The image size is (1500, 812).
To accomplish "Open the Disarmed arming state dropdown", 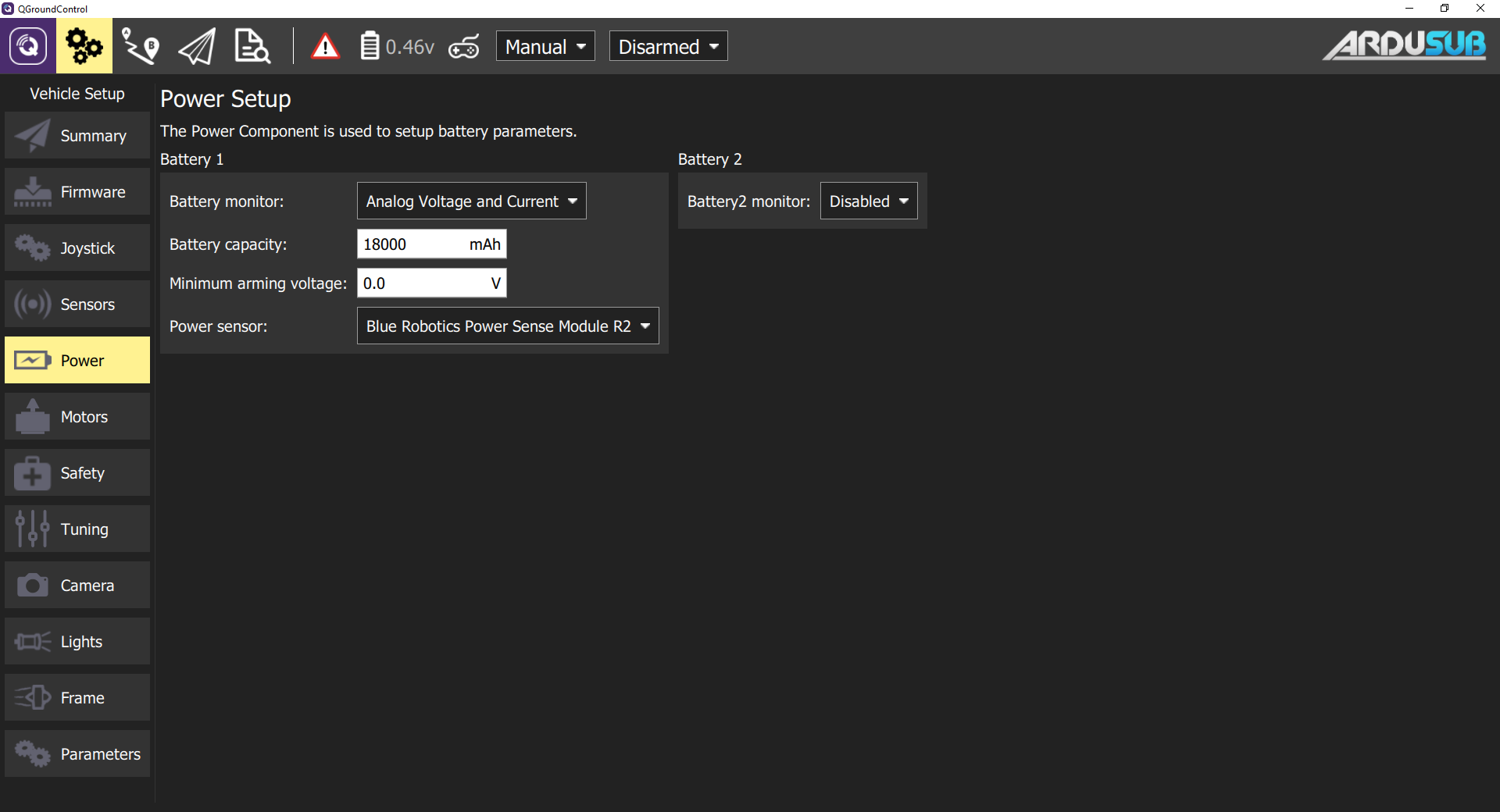I will (x=668, y=47).
